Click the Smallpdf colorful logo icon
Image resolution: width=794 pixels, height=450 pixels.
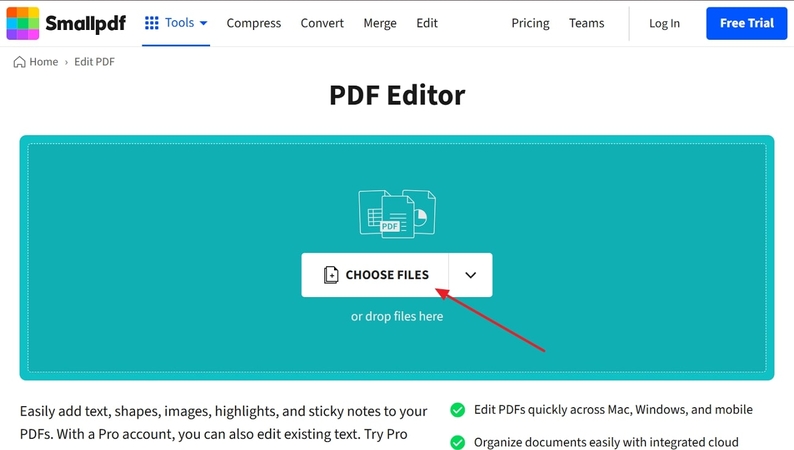click(23, 23)
